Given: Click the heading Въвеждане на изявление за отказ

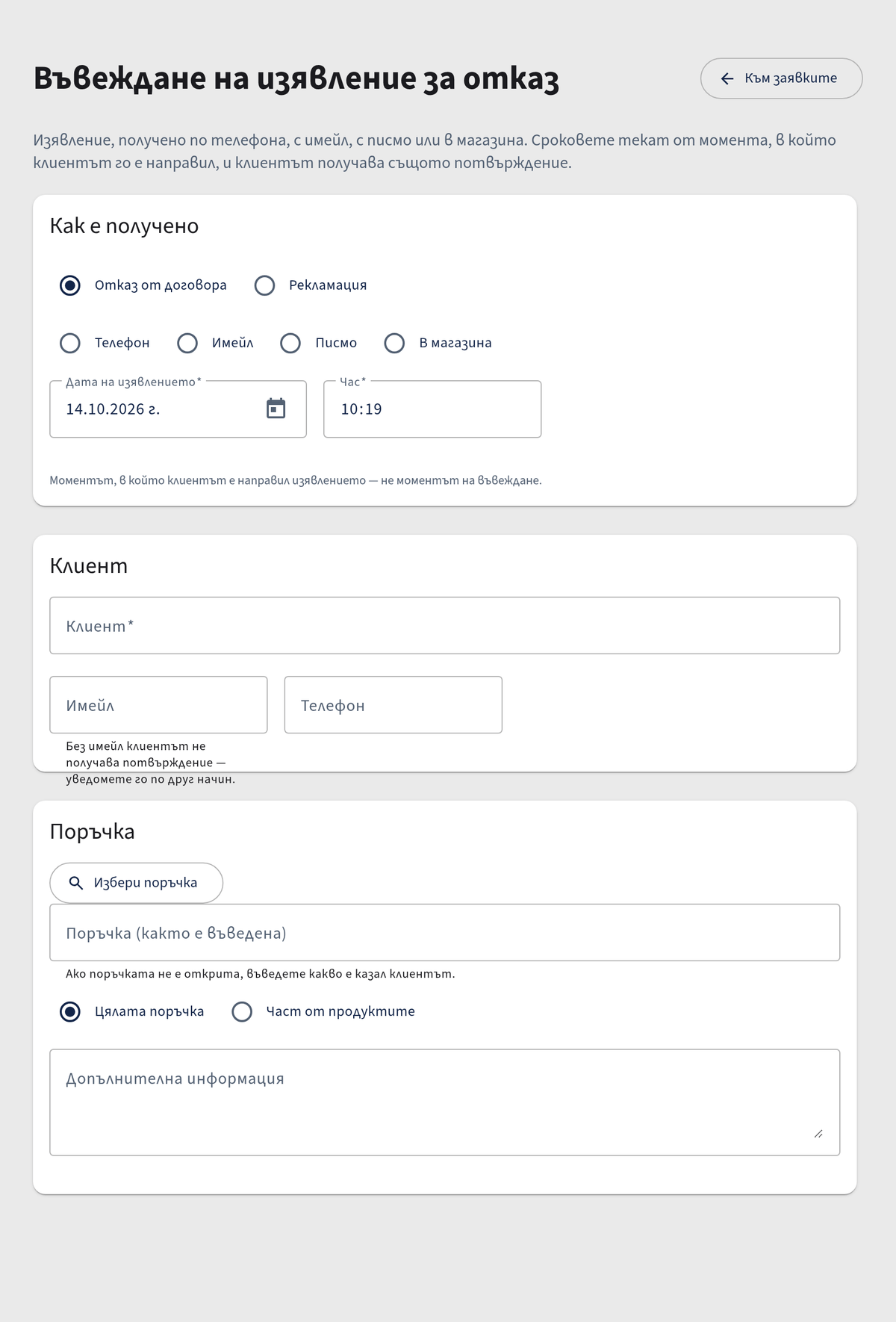Looking at the screenshot, I should [296, 78].
